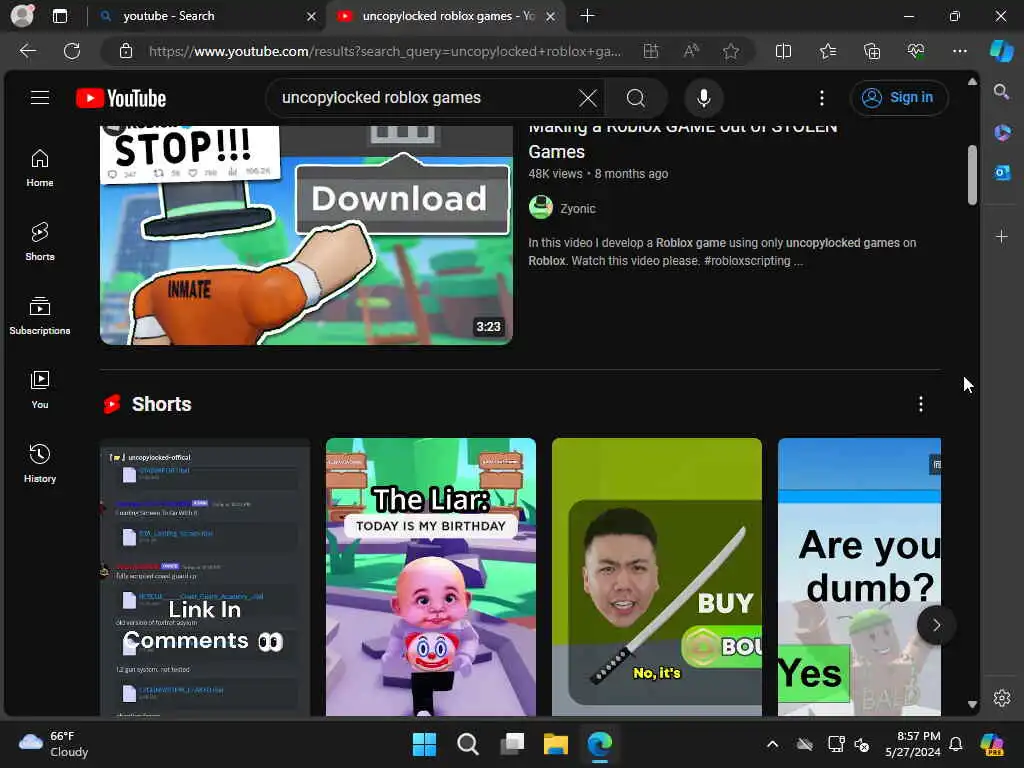Open Shorts in the YouTube sidebar

tap(40, 242)
